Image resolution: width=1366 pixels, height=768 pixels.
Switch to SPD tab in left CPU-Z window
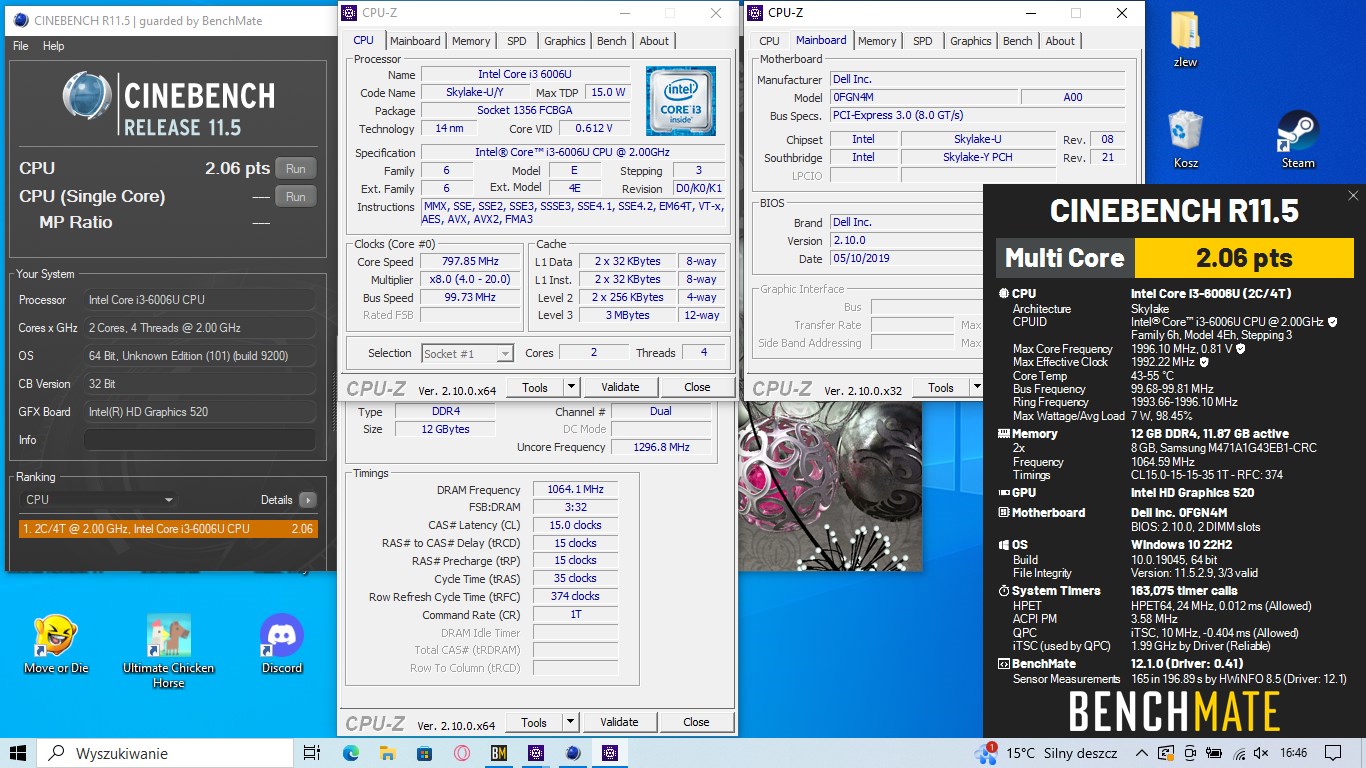(517, 41)
